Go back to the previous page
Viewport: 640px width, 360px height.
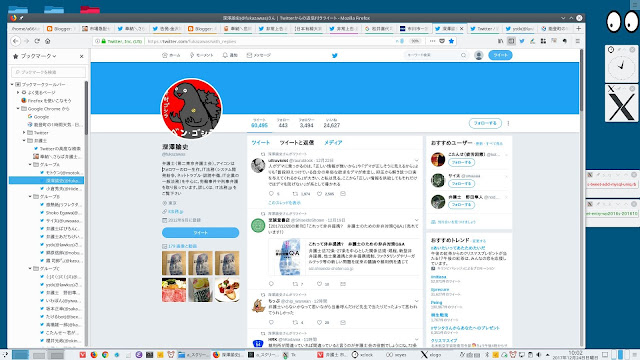16,41
